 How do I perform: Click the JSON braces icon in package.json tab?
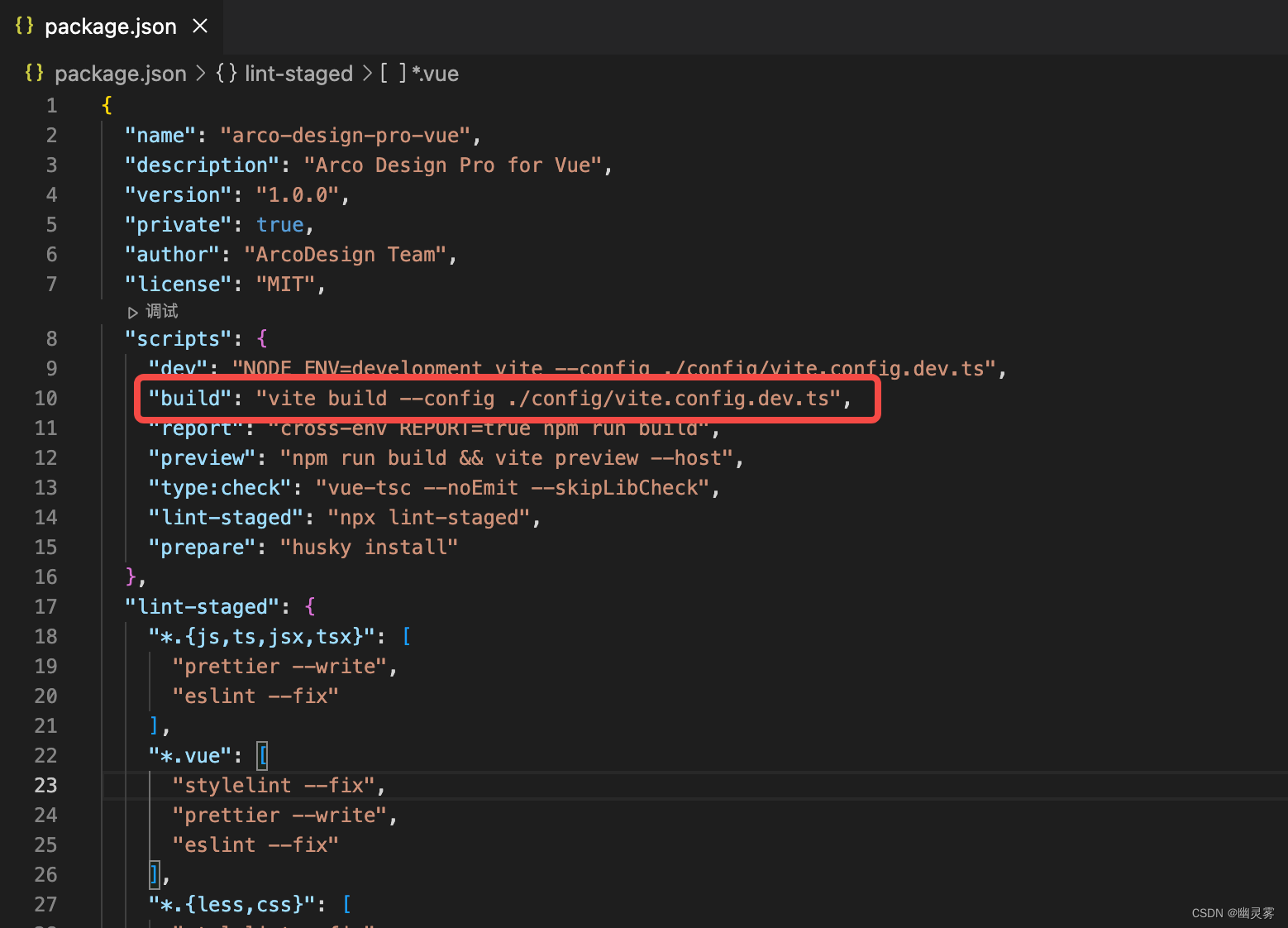click(25, 26)
